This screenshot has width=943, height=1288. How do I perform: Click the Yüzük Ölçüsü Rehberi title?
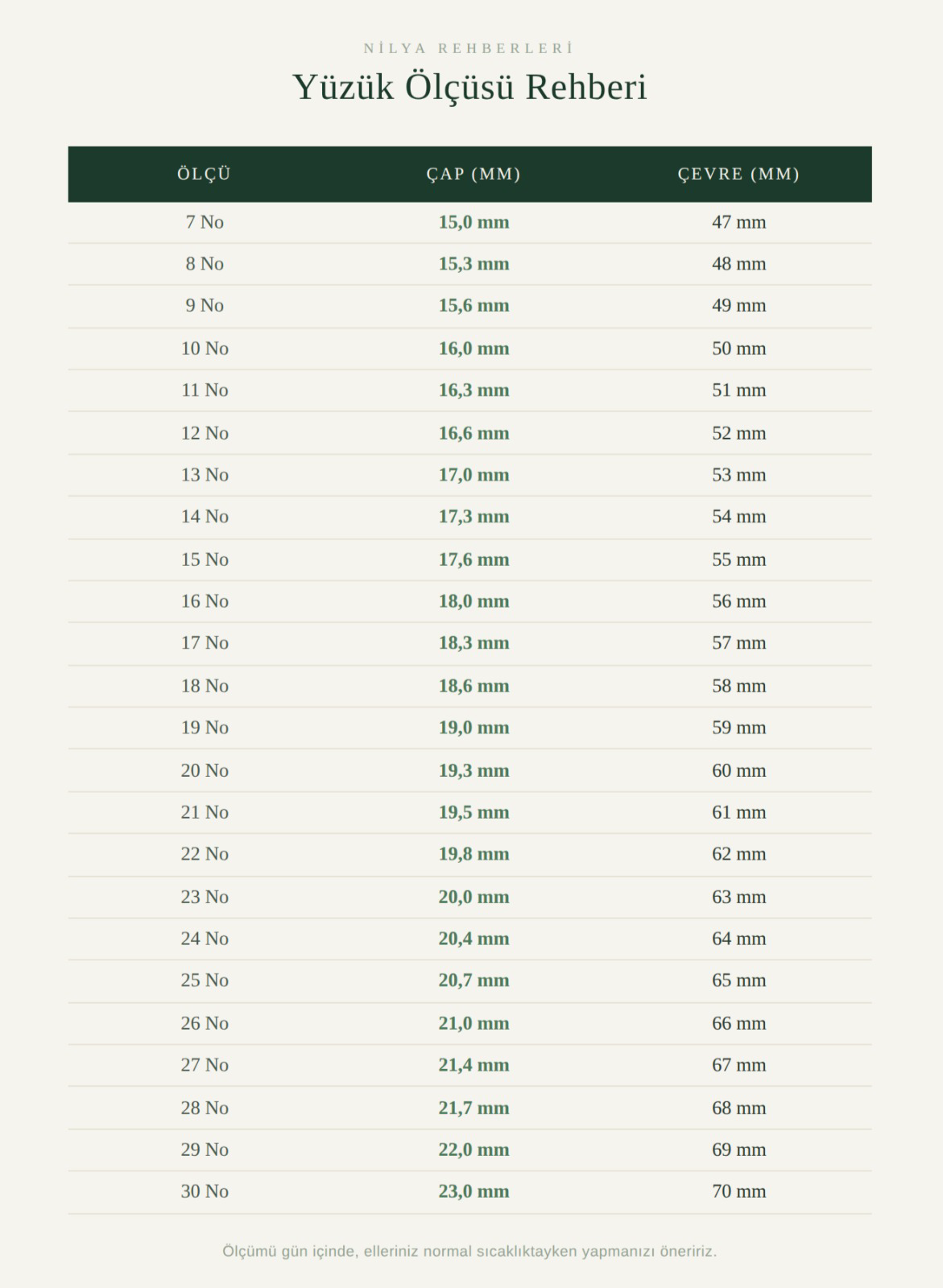pos(469,87)
